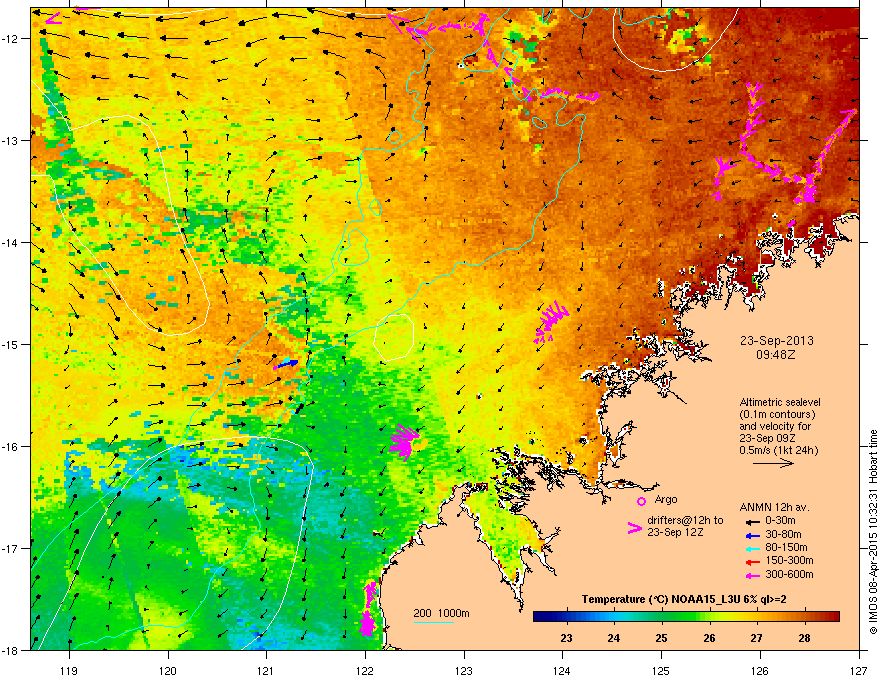Viewport: 880px width, 680px height.
Task: Select the black 0-30m arrow legend symbol
Action: 753,521
